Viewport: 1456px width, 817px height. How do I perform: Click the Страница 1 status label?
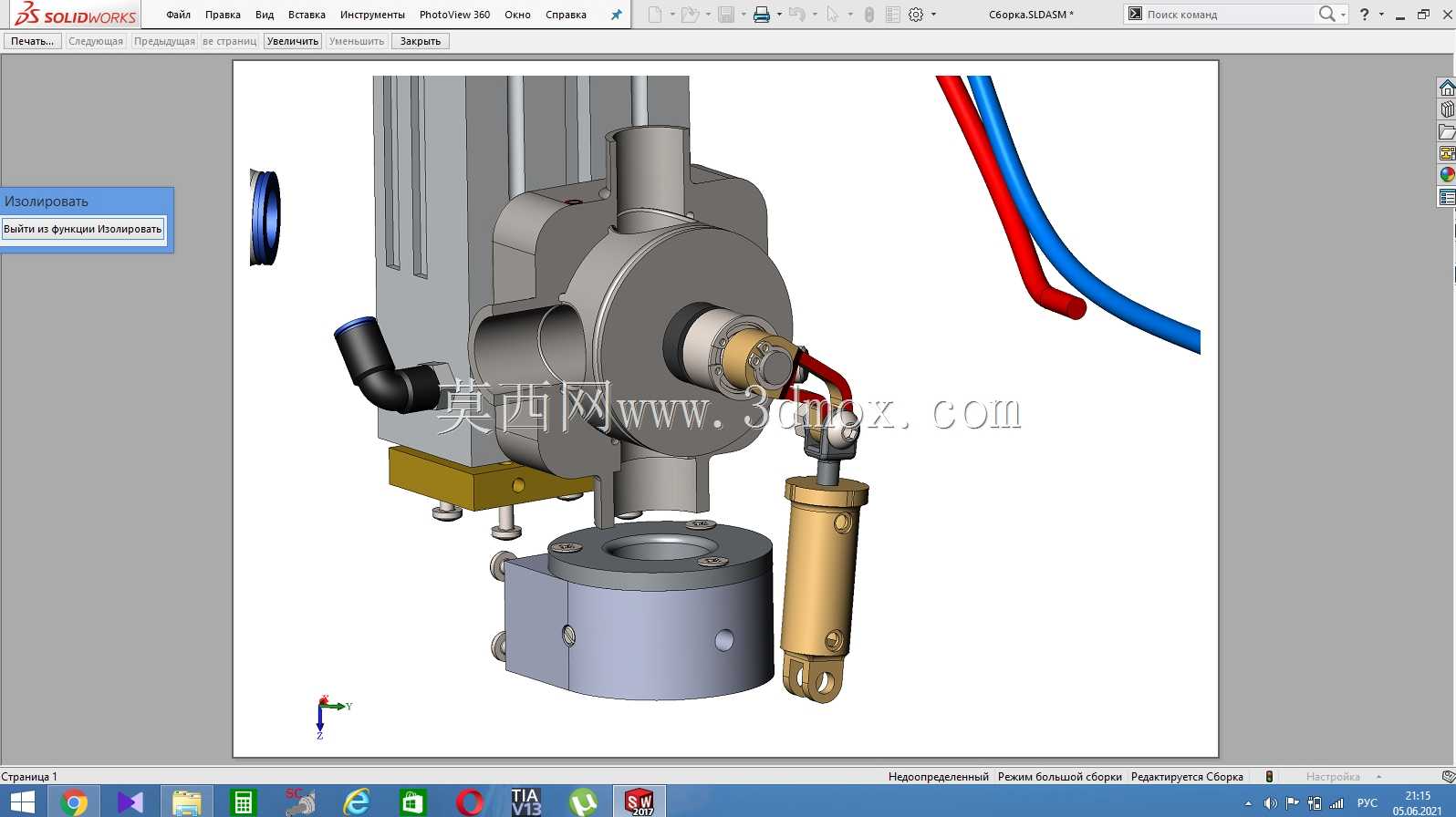(29, 777)
